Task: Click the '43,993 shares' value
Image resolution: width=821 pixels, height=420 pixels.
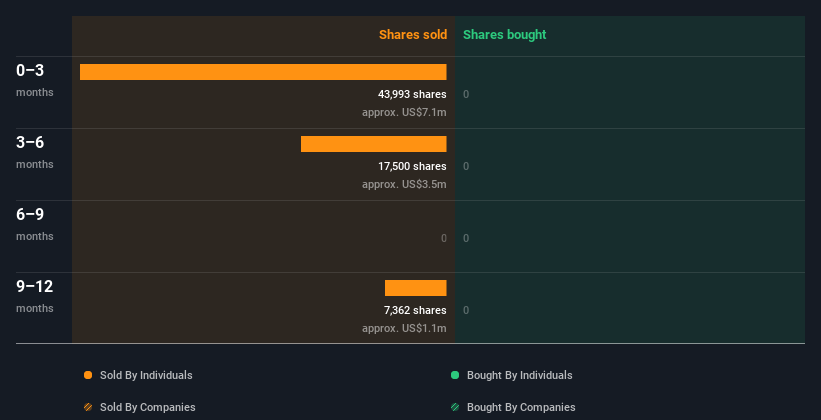Action: 412,94
